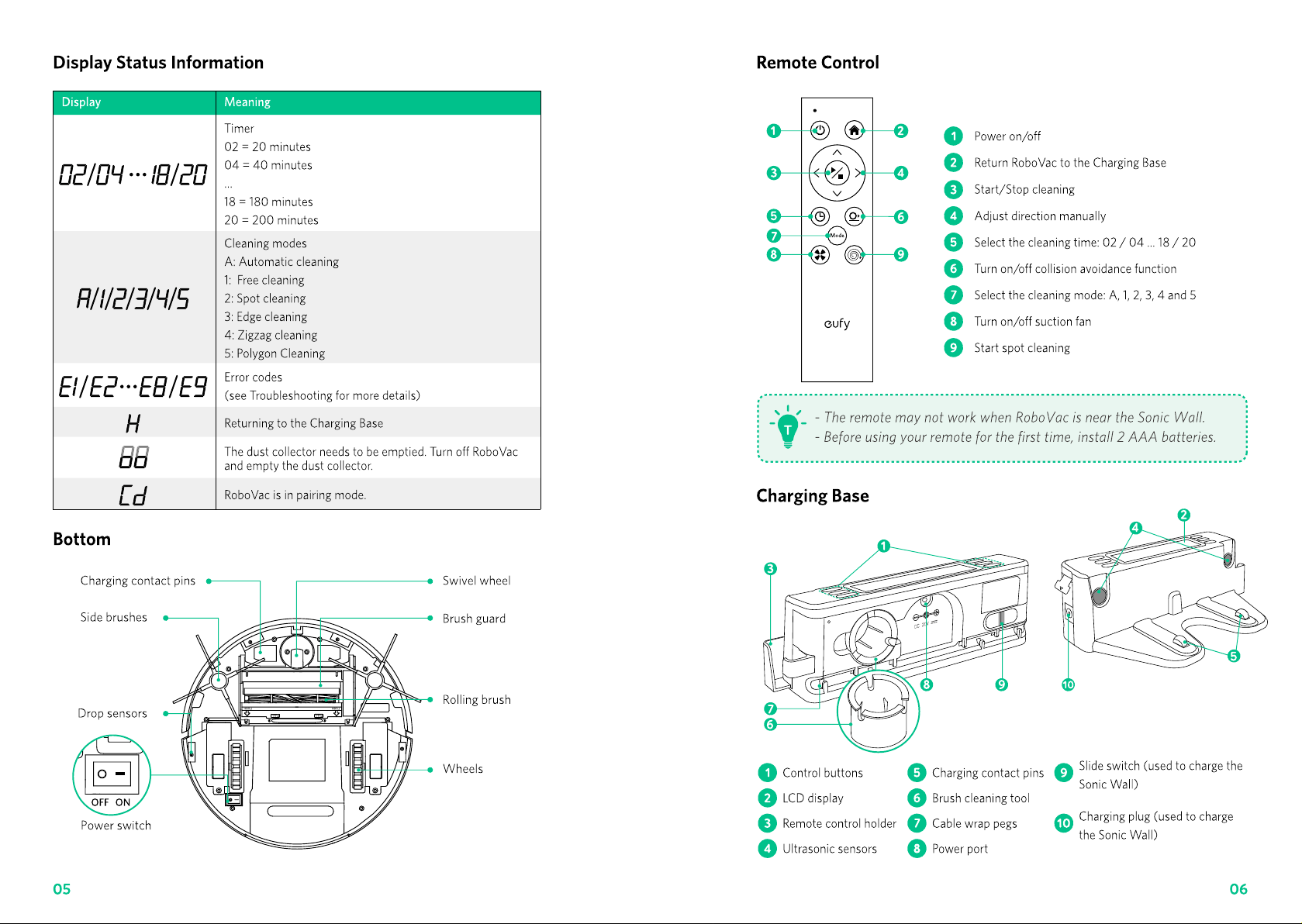Click the Mode button on the remote
The width and height of the screenshot is (1302, 924).
coord(837,235)
